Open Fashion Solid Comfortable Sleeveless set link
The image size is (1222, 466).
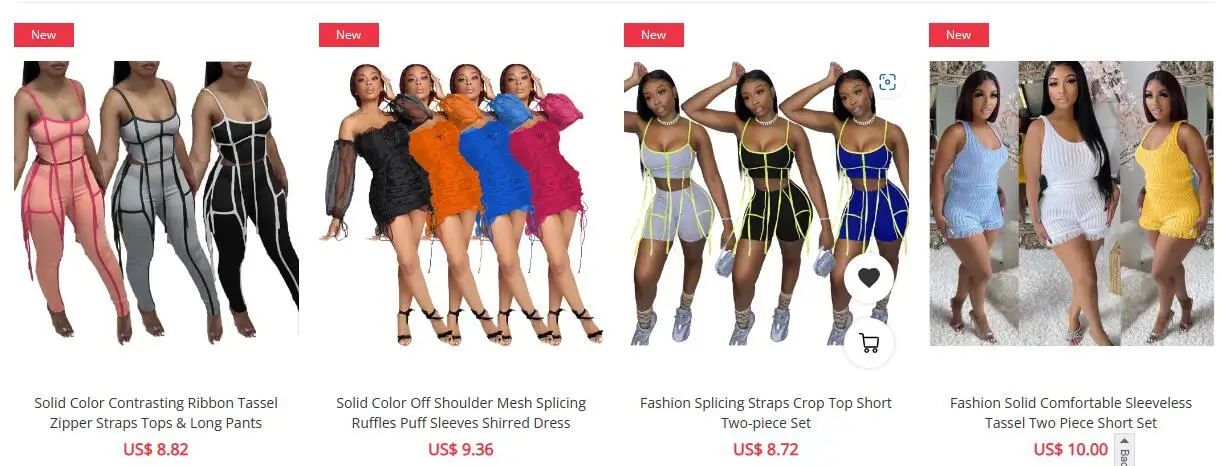(x=1071, y=413)
